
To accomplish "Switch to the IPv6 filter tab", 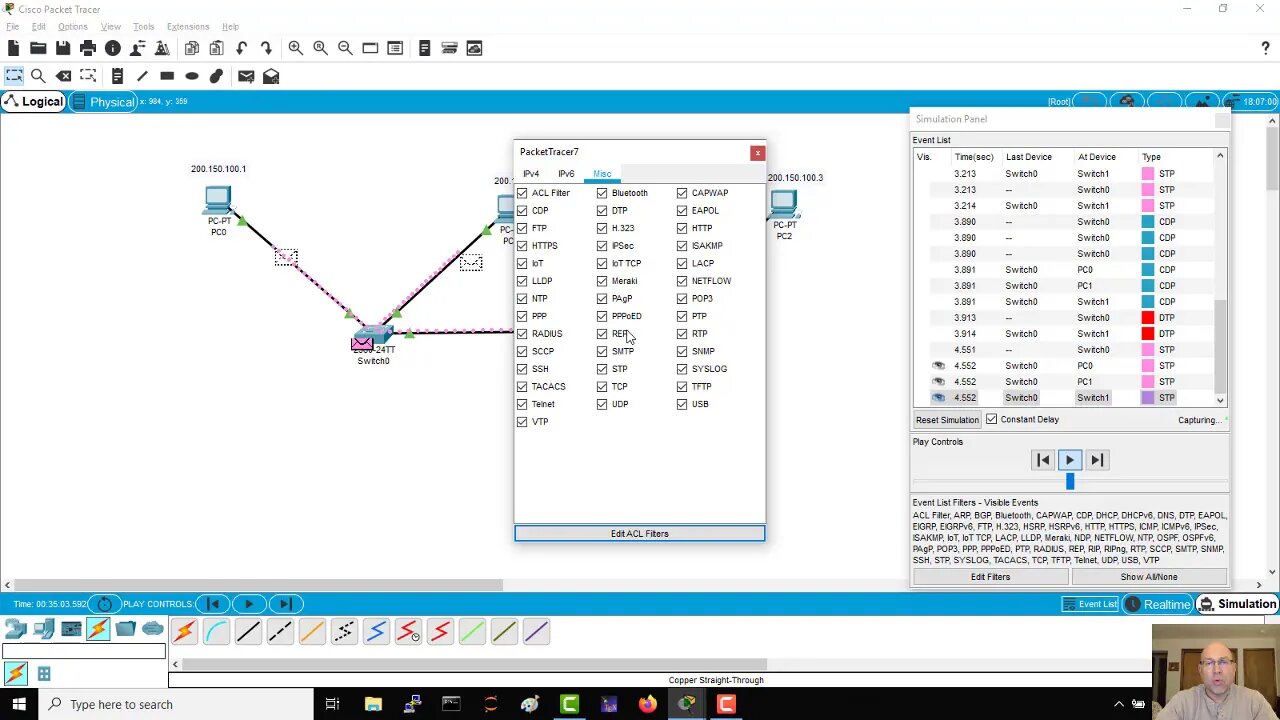I will (566, 174).
